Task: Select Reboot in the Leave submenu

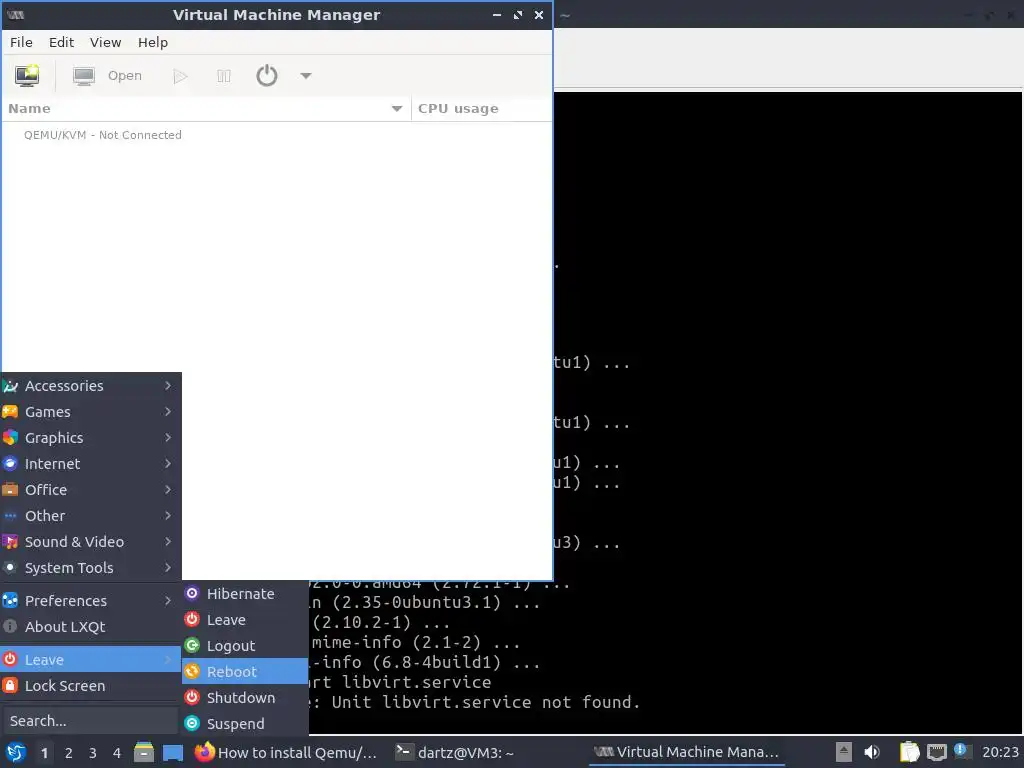Action: (245, 671)
